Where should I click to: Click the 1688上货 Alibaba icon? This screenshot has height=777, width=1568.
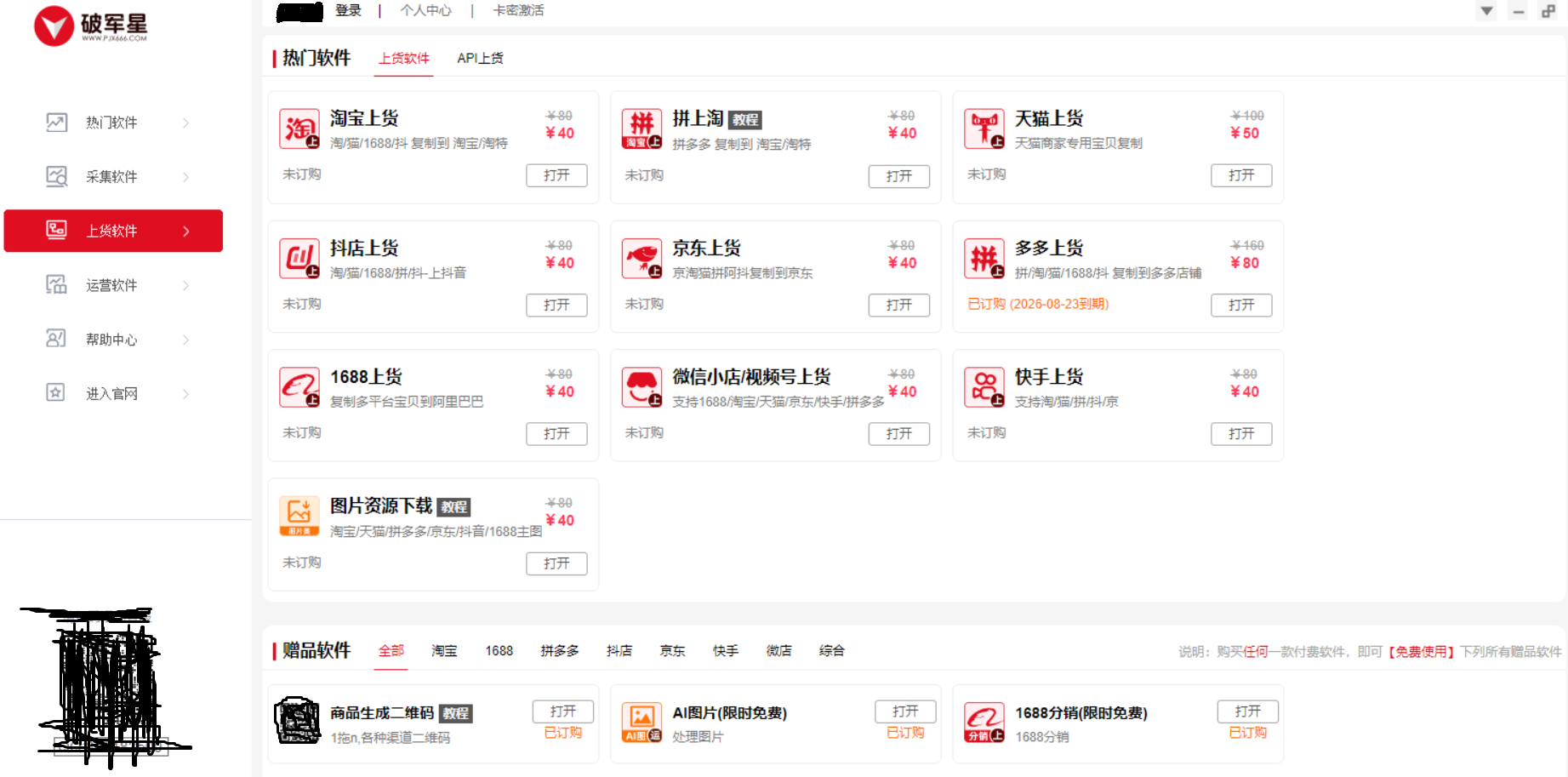[299, 387]
